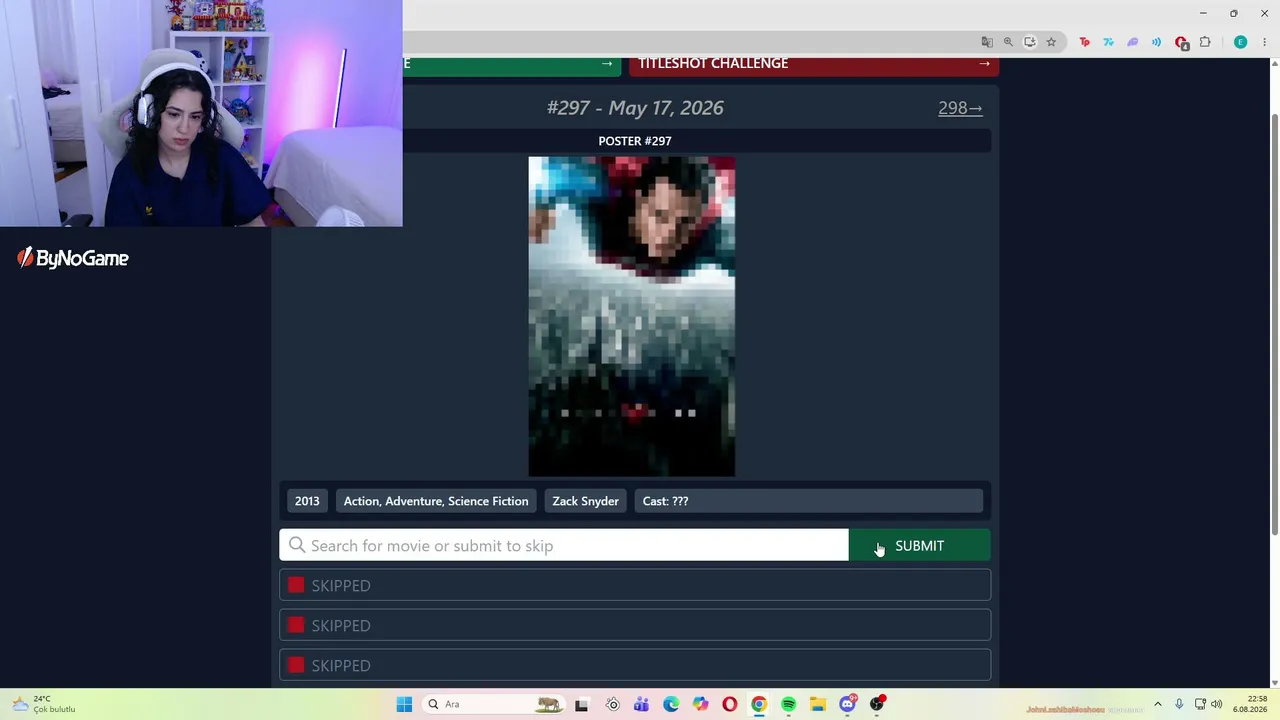This screenshot has height=720, width=1280.
Task: Open Discord from the taskbar
Action: click(848, 704)
